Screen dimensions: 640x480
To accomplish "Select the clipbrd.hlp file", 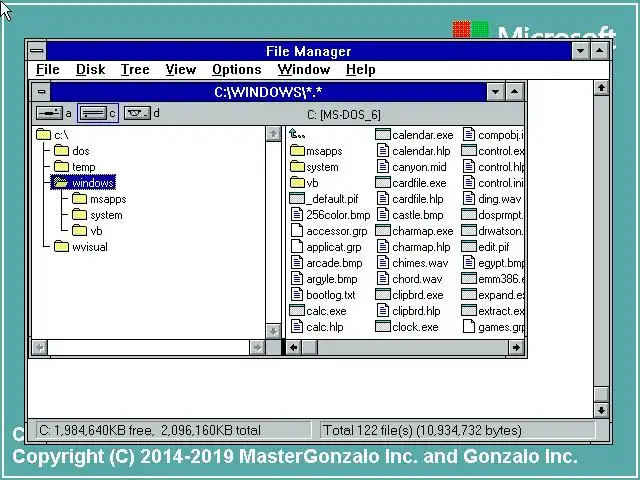I will [409, 311].
